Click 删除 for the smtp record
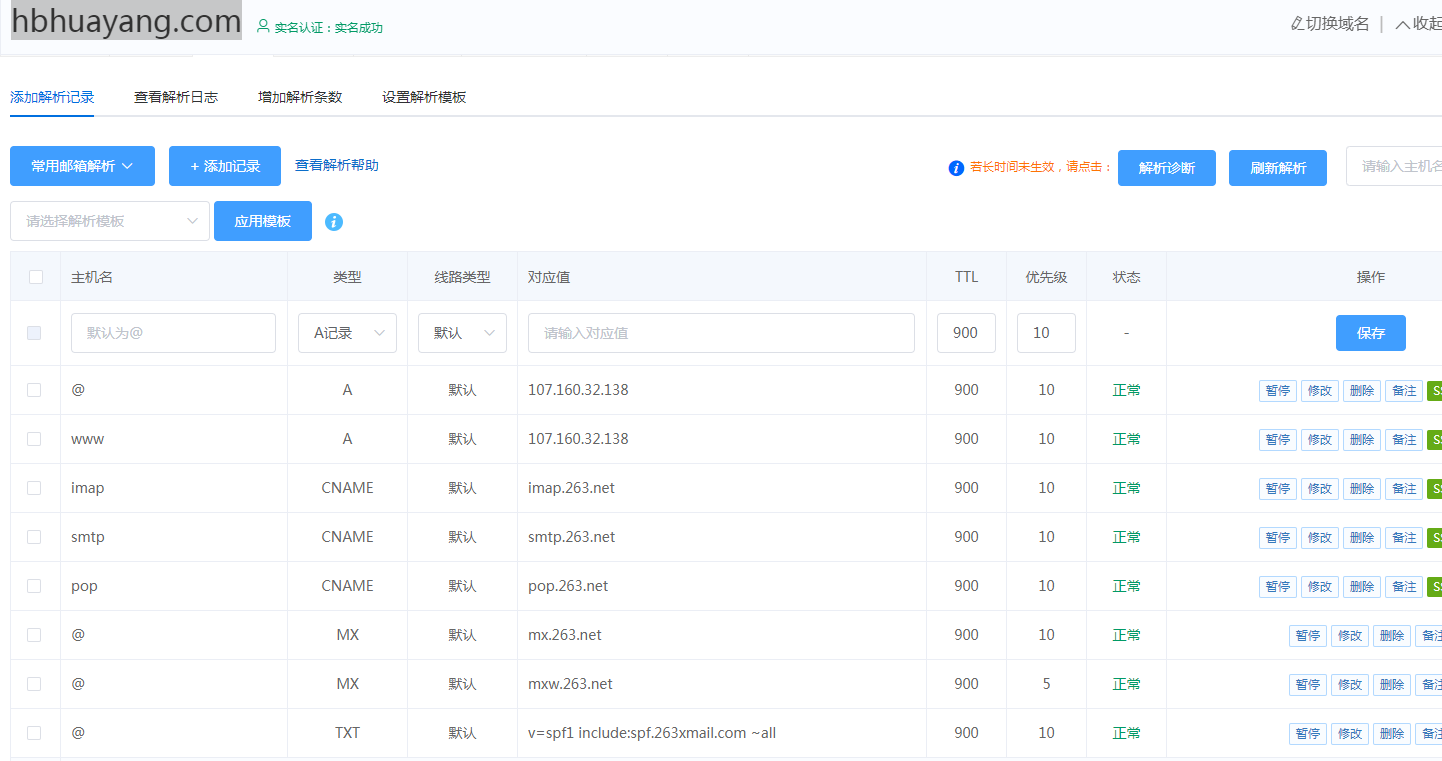The width and height of the screenshot is (1442, 761). 1361,538
